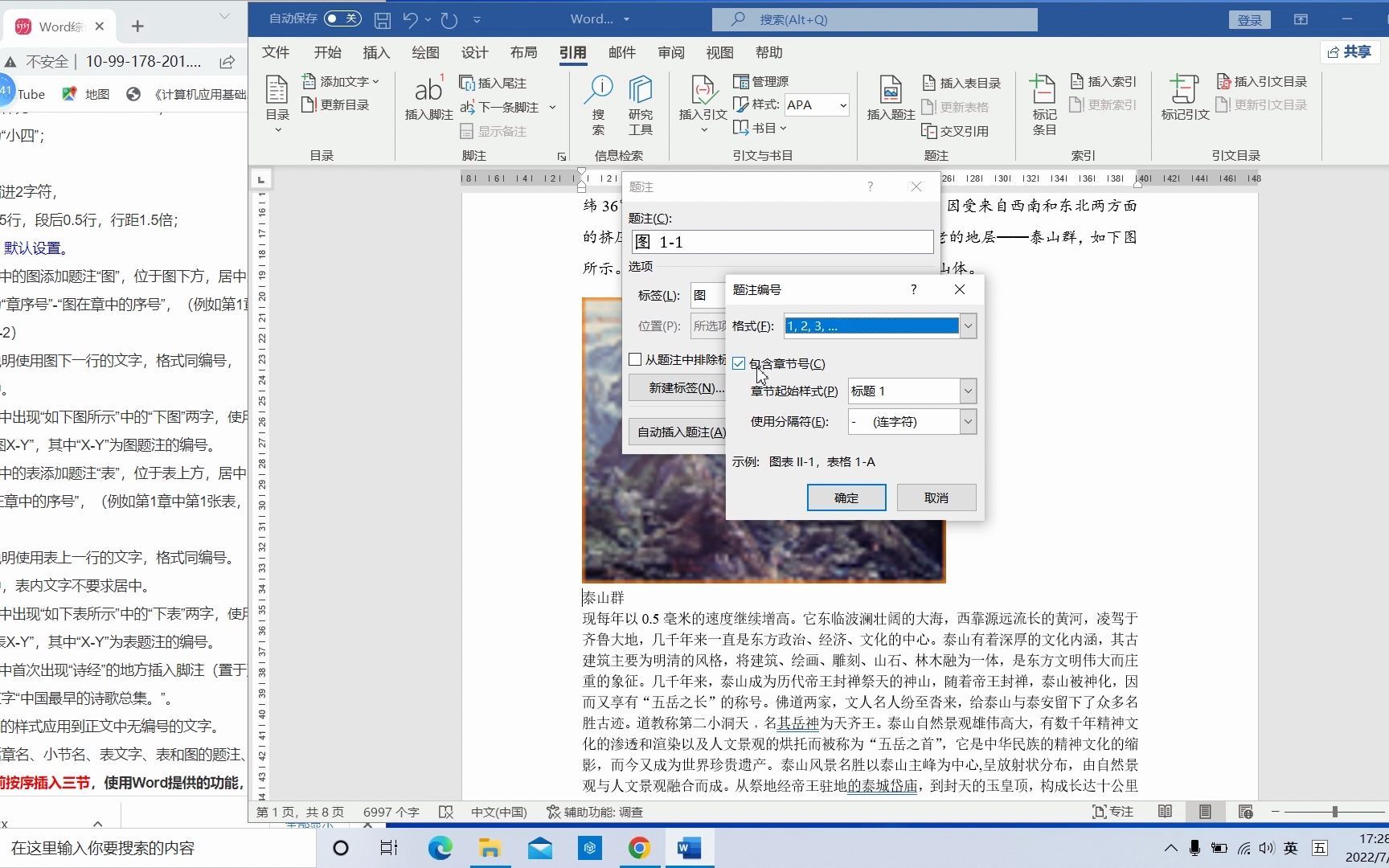Viewport: 1389px width, 868px height.
Task: Open a new browser tab with plus
Action: point(137,27)
